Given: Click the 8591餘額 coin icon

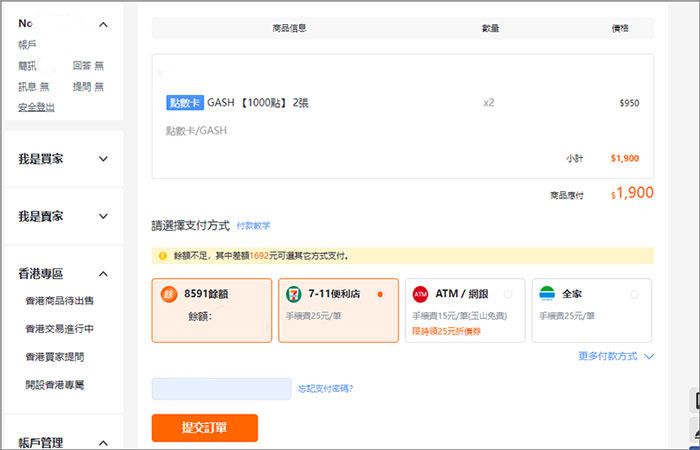Looking at the screenshot, I should [x=169, y=294].
